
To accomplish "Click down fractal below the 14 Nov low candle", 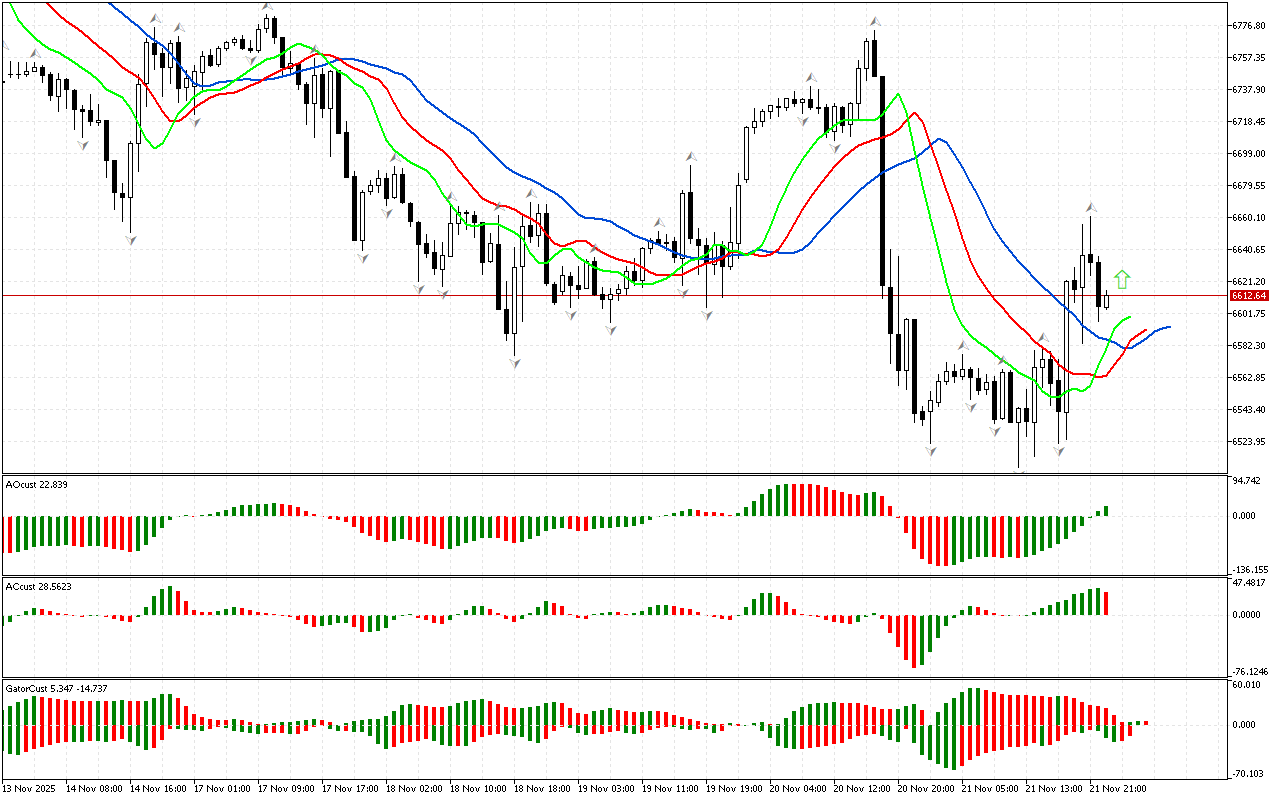I will pos(130,240).
